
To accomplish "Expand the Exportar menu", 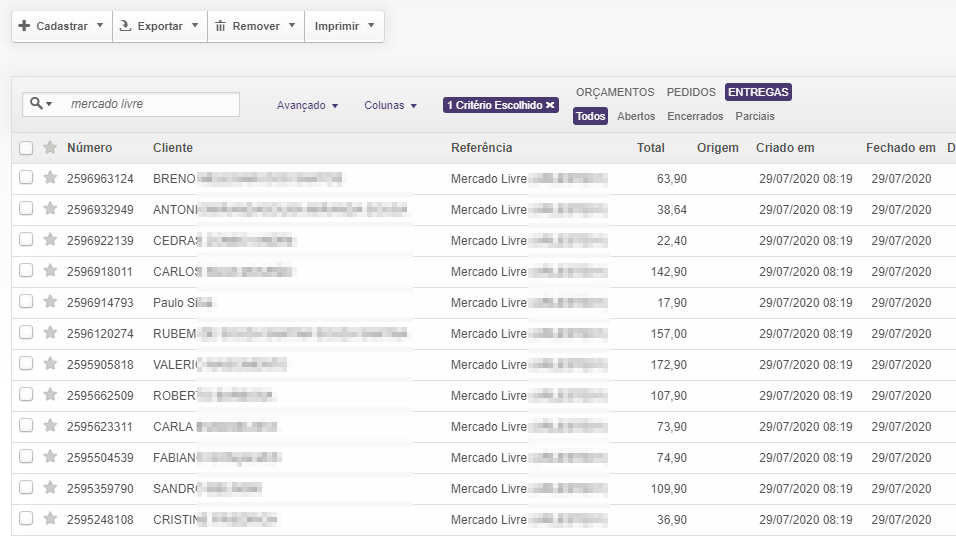I will [x=159, y=26].
